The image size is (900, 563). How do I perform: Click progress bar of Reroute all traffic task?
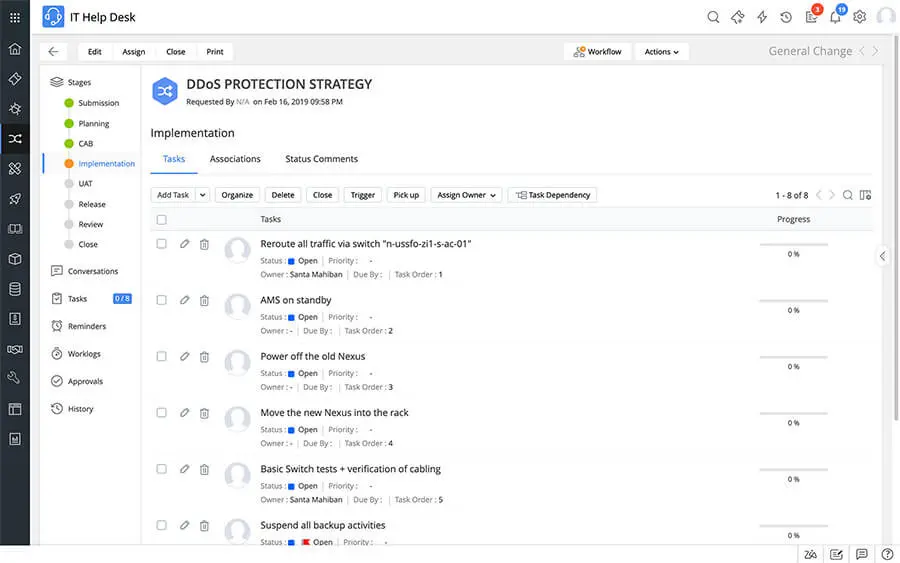click(x=793, y=244)
